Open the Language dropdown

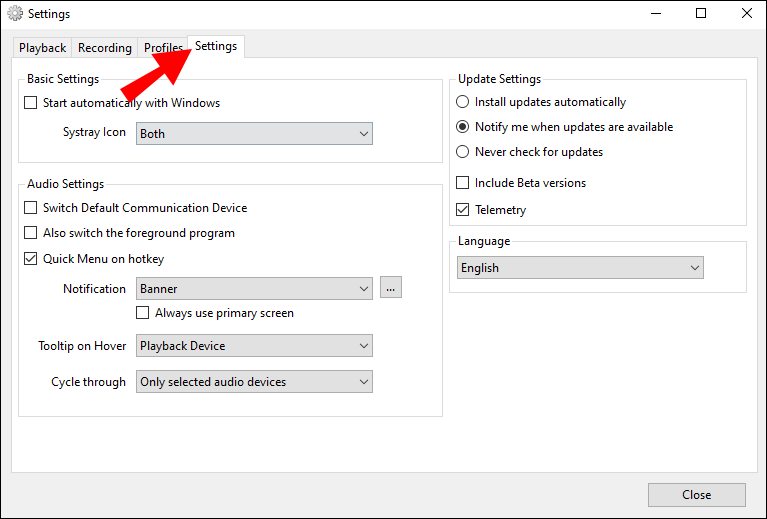(580, 268)
